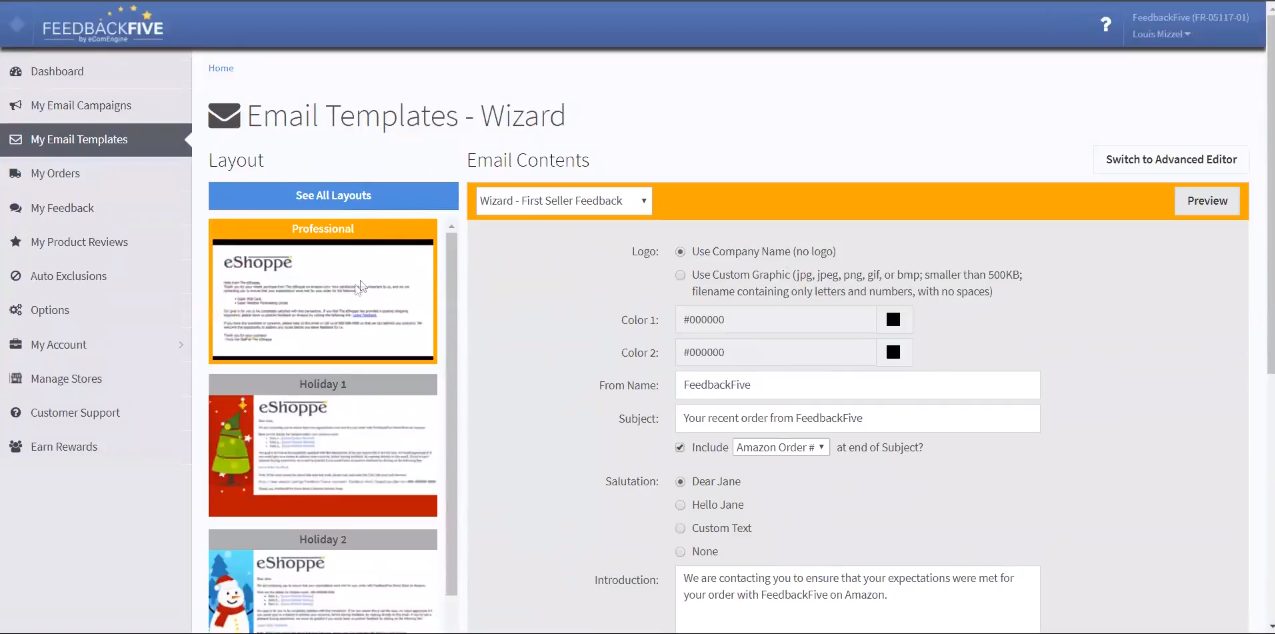Click the question icon for Customer Support
Image resolution: width=1275 pixels, height=634 pixels.
tap(15, 413)
